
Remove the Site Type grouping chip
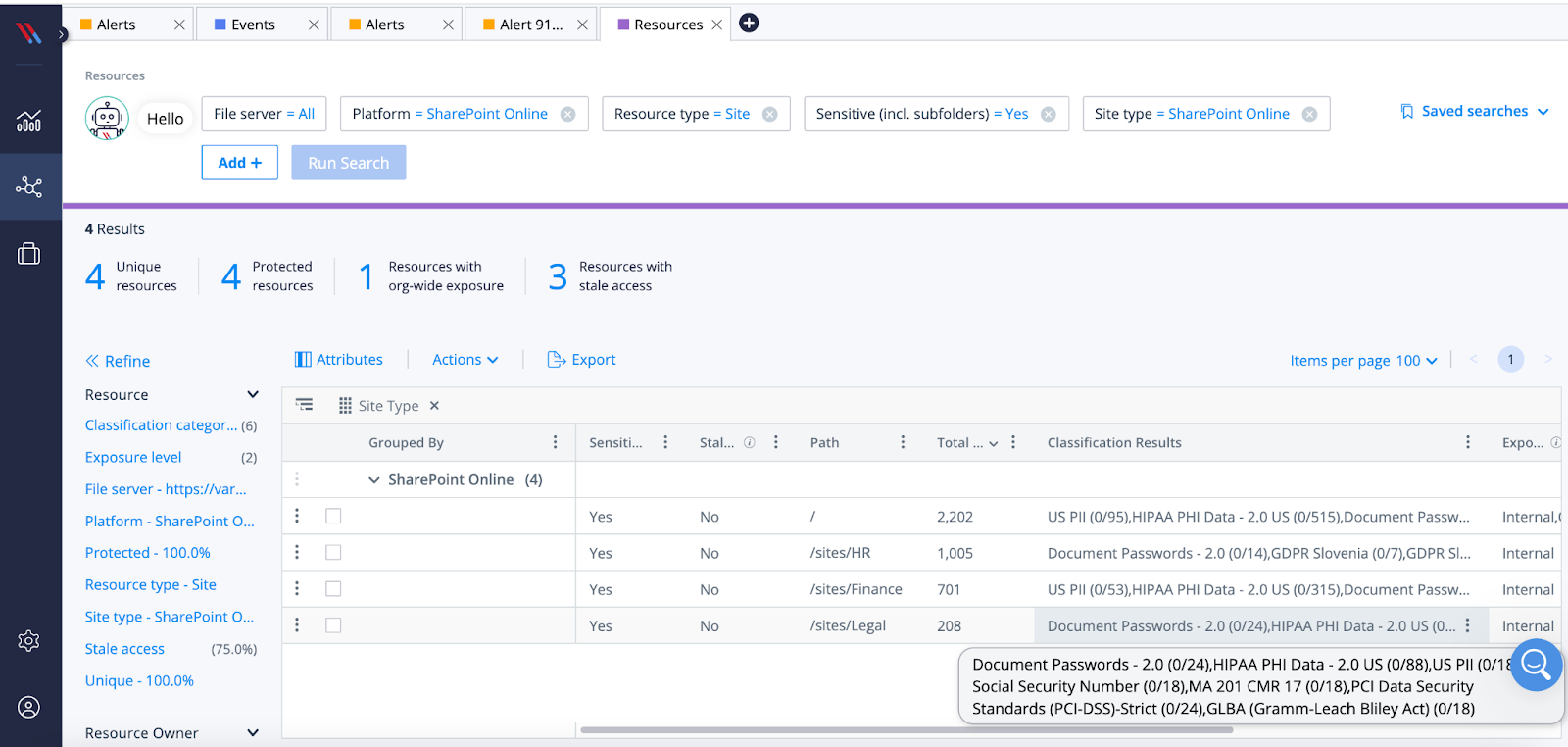[434, 406]
